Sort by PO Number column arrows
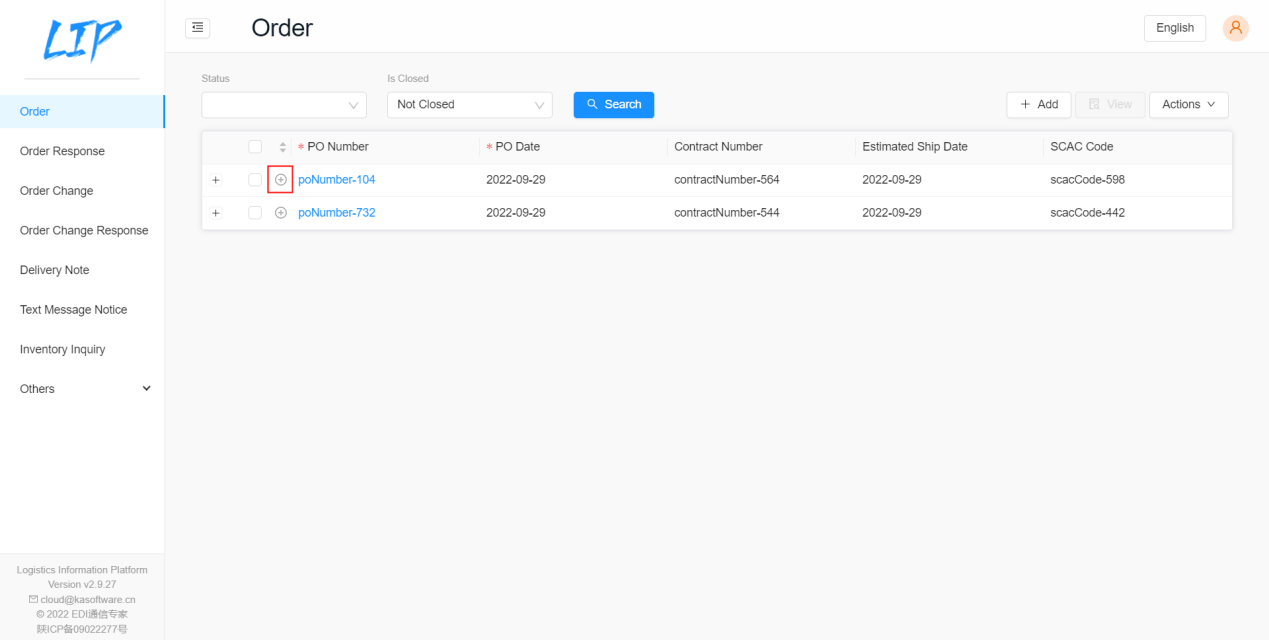The height and width of the screenshot is (640, 1269). (283, 147)
